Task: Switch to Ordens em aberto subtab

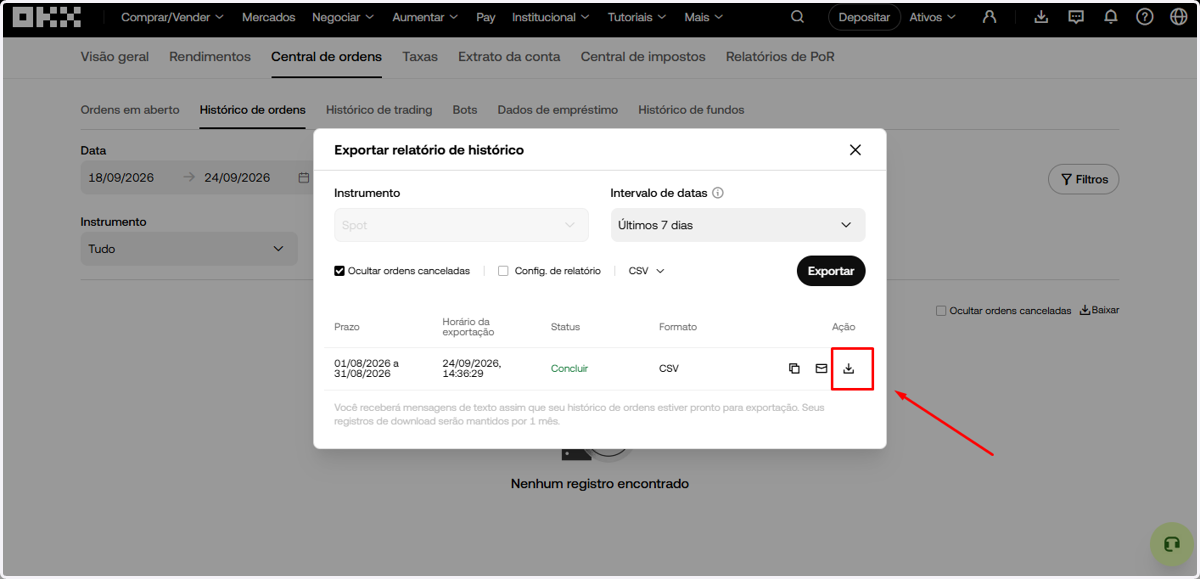Action: tap(130, 110)
